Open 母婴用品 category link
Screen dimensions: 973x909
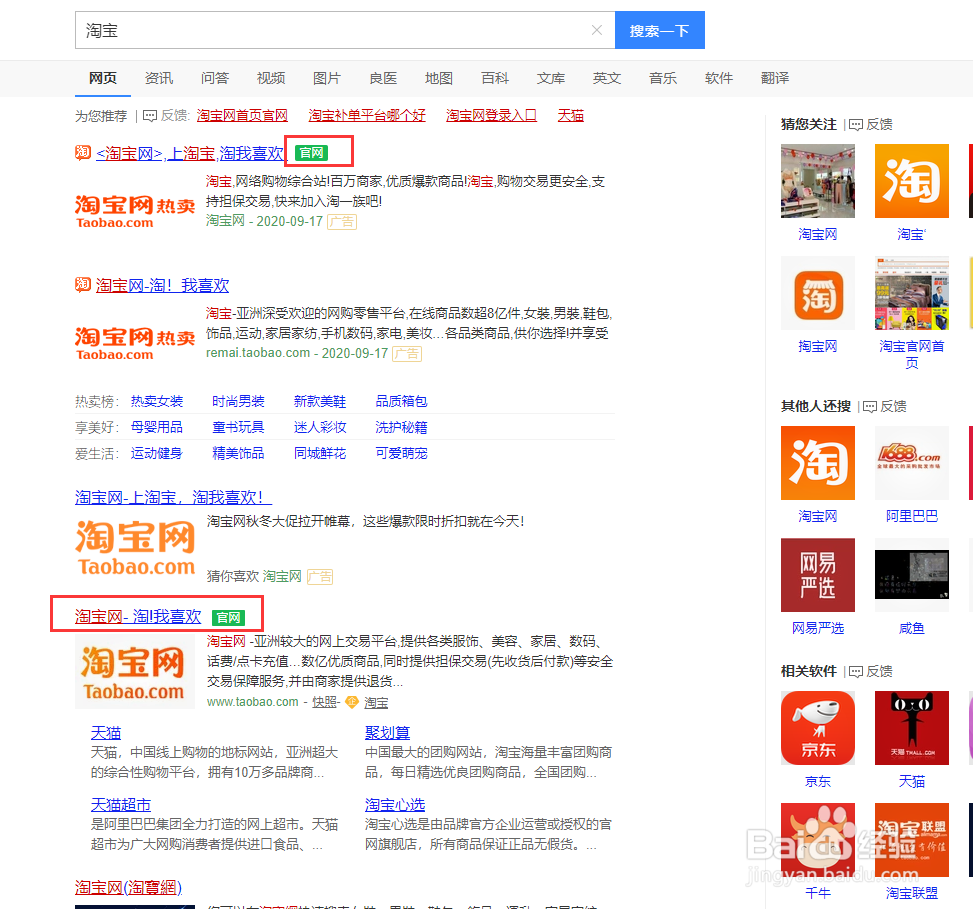[x=157, y=428]
